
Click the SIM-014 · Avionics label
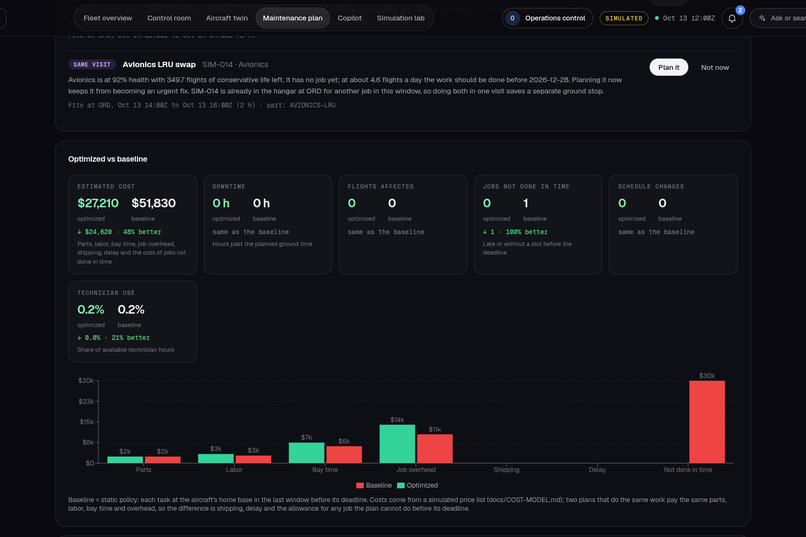coord(235,65)
